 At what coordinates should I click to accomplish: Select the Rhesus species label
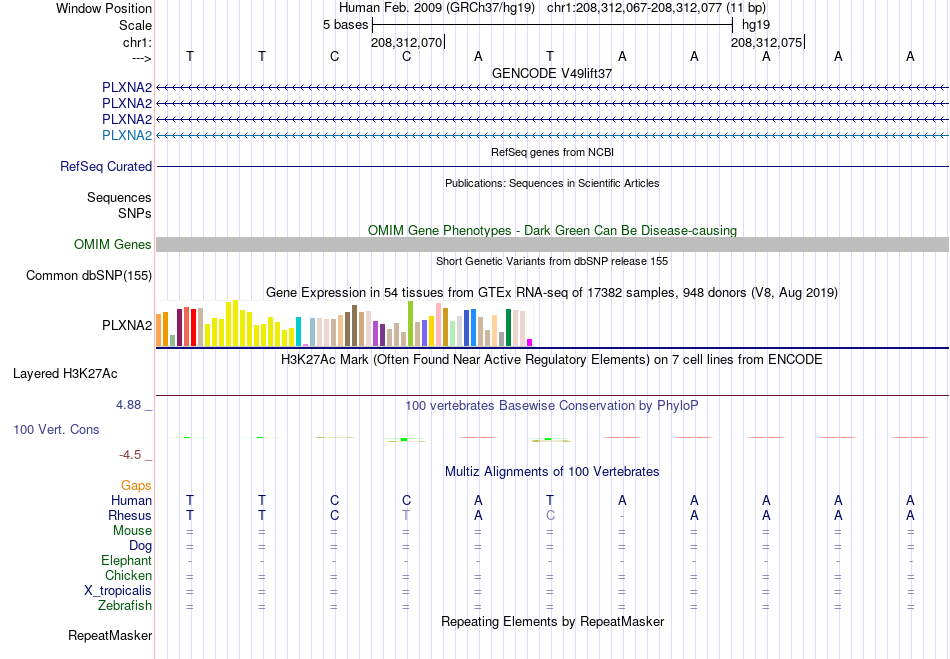(x=130, y=515)
